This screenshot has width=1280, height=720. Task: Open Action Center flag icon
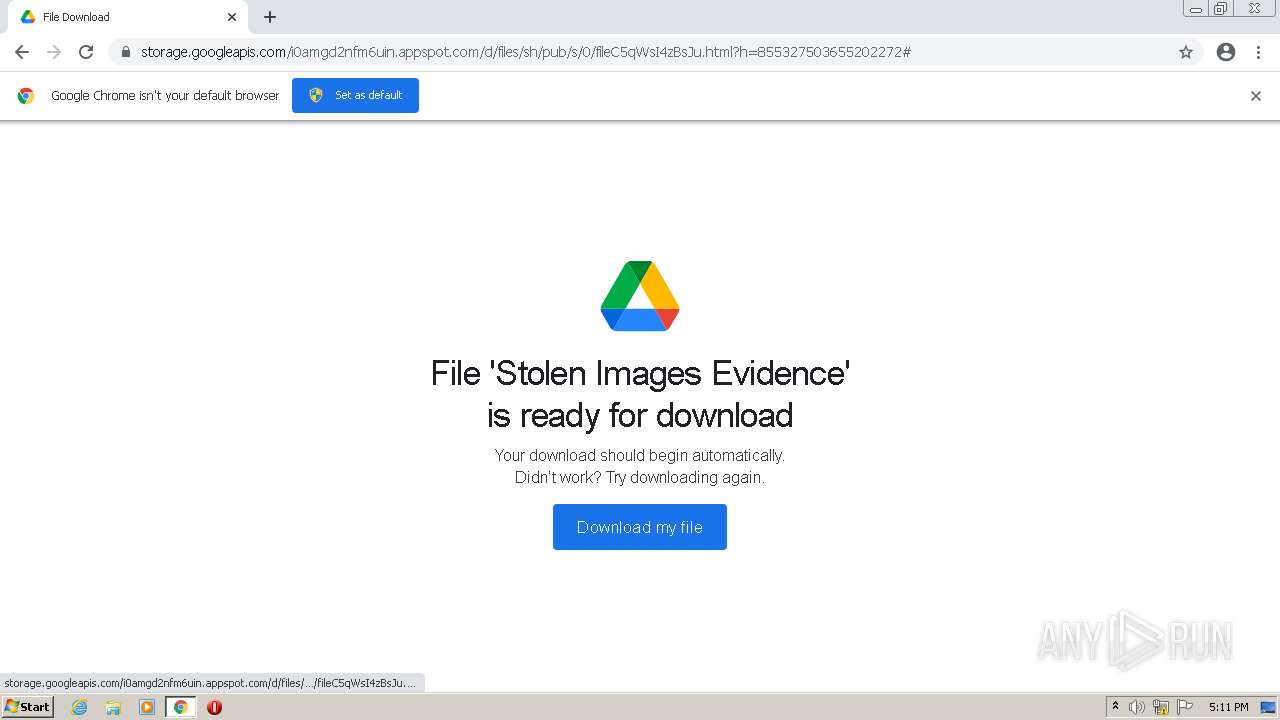(x=1185, y=707)
